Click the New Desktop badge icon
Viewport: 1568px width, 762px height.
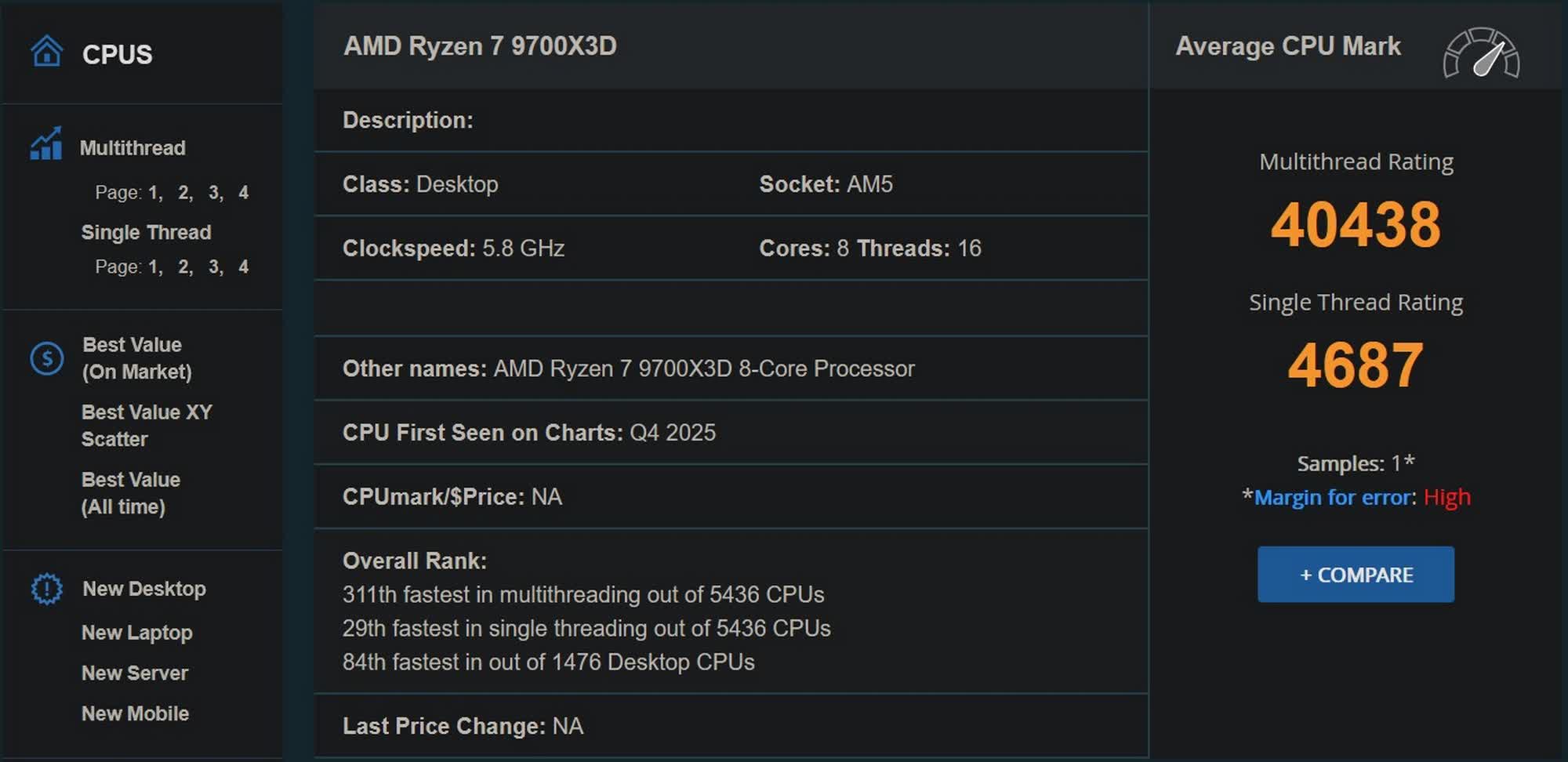click(x=47, y=588)
